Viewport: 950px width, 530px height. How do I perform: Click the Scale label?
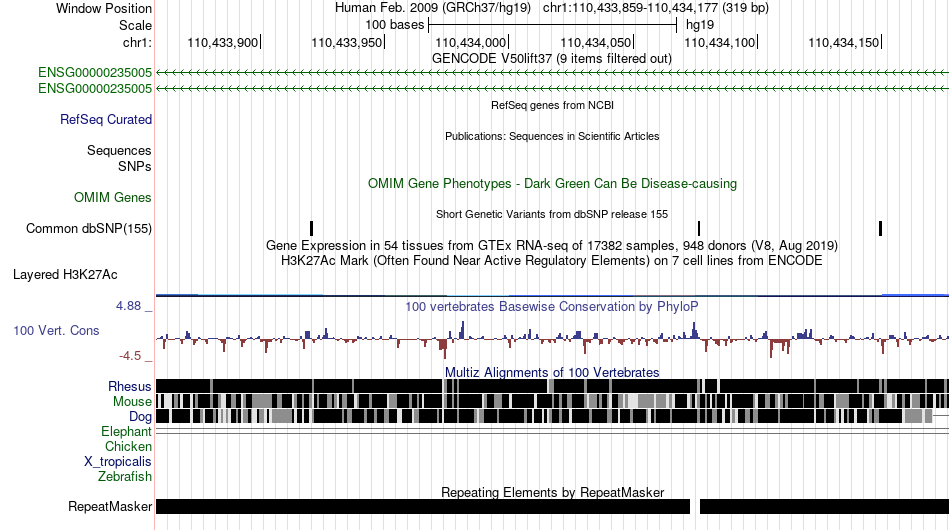point(135,25)
